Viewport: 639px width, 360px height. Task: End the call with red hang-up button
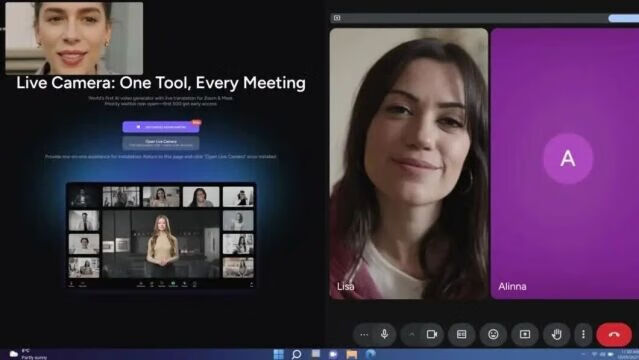tap(614, 334)
